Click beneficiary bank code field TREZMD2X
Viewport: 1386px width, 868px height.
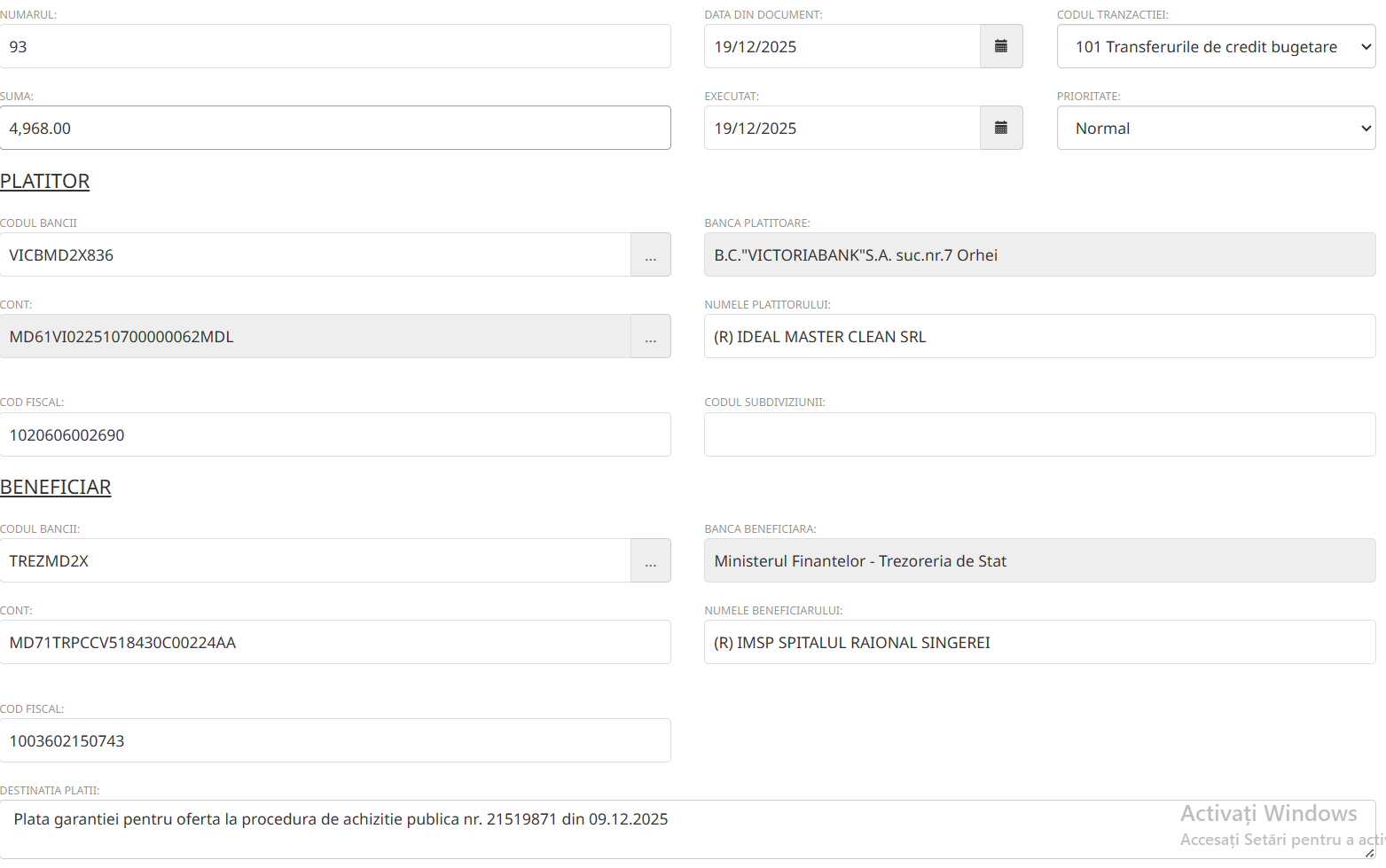(315, 561)
